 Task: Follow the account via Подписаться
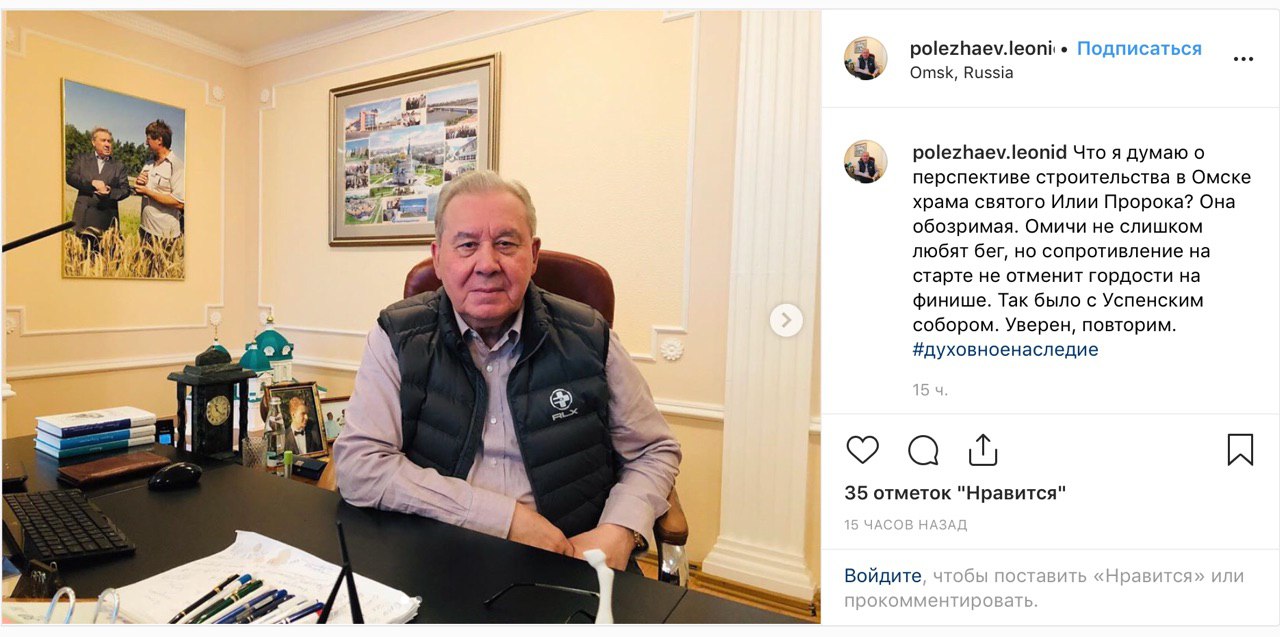(x=1139, y=48)
